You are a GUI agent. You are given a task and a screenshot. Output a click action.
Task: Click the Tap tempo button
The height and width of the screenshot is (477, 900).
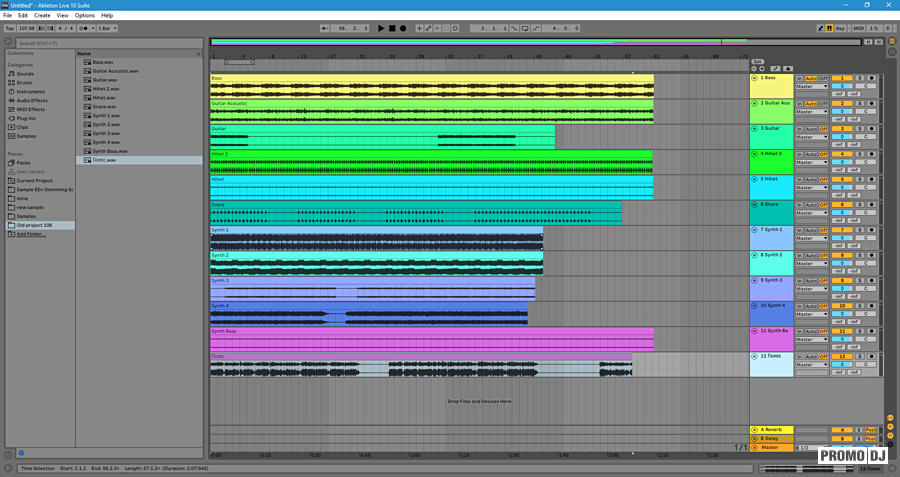click(x=10, y=28)
